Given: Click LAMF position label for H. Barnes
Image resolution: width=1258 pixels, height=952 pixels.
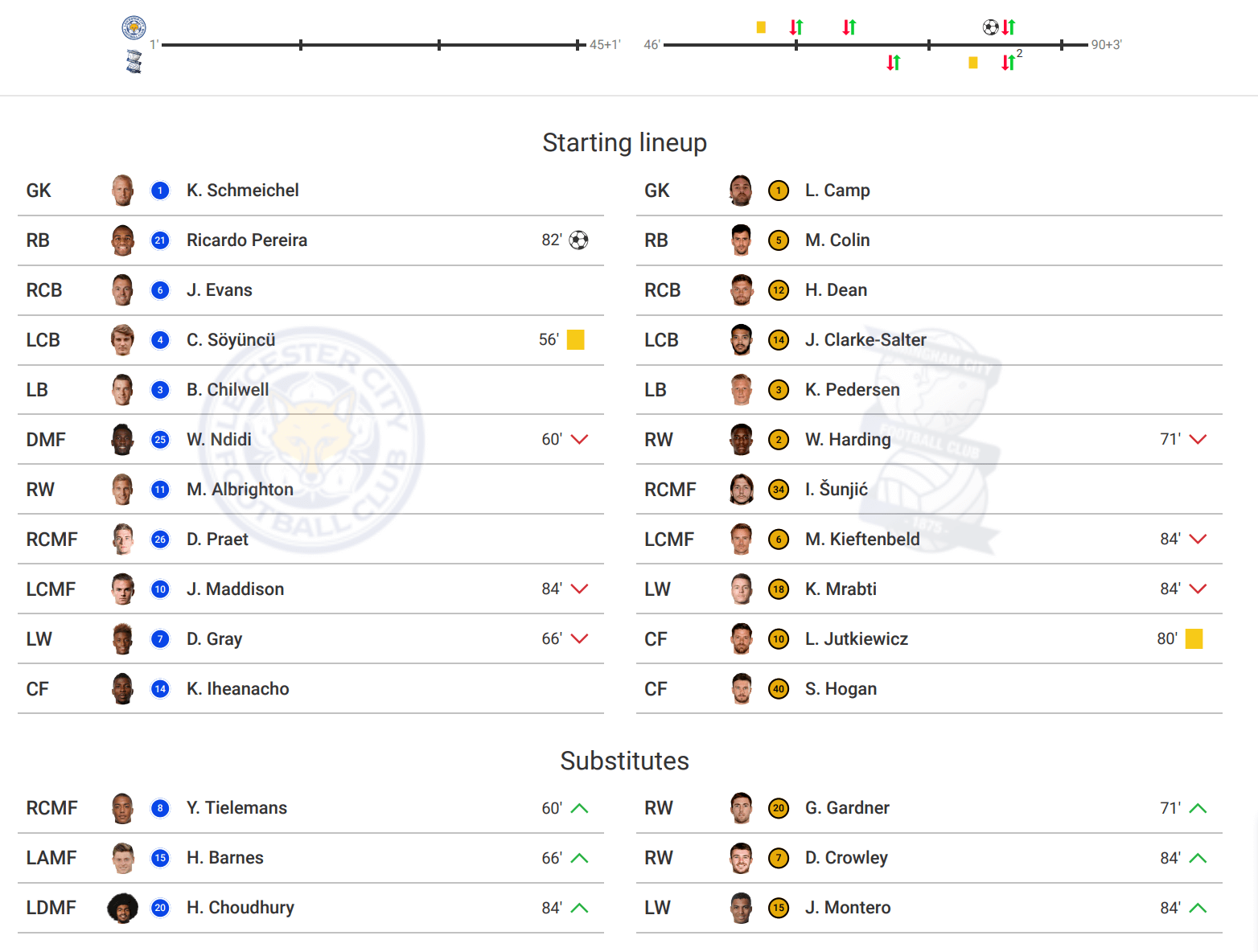Looking at the screenshot, I should (x=51, y=858).
